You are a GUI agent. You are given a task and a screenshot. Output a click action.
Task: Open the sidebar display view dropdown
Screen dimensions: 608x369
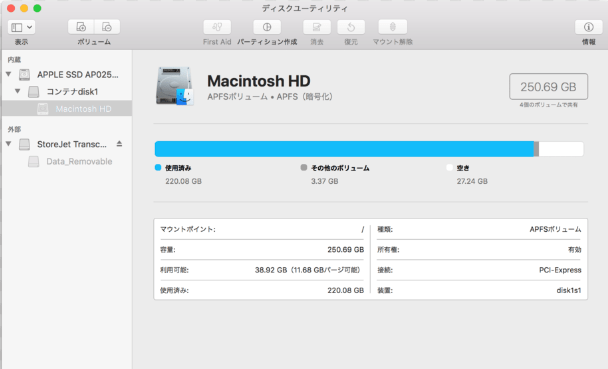pos(21,27)
